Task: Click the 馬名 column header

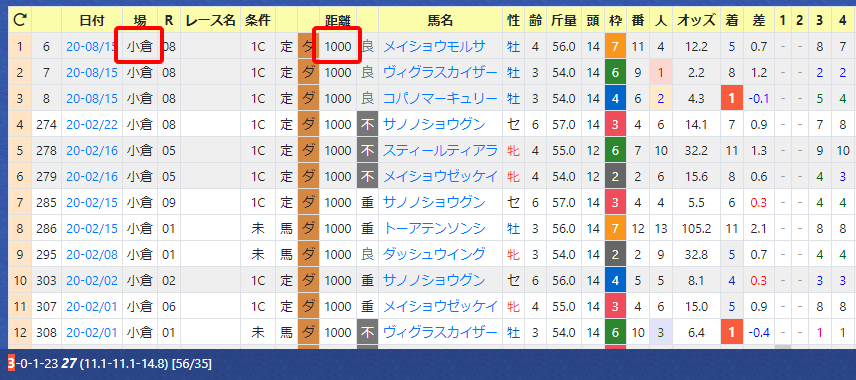Action: (441, 21)
